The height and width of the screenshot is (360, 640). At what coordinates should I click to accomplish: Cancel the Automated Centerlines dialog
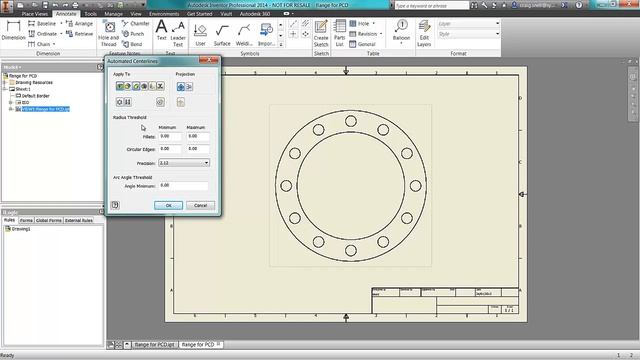[x=200, y=205]
